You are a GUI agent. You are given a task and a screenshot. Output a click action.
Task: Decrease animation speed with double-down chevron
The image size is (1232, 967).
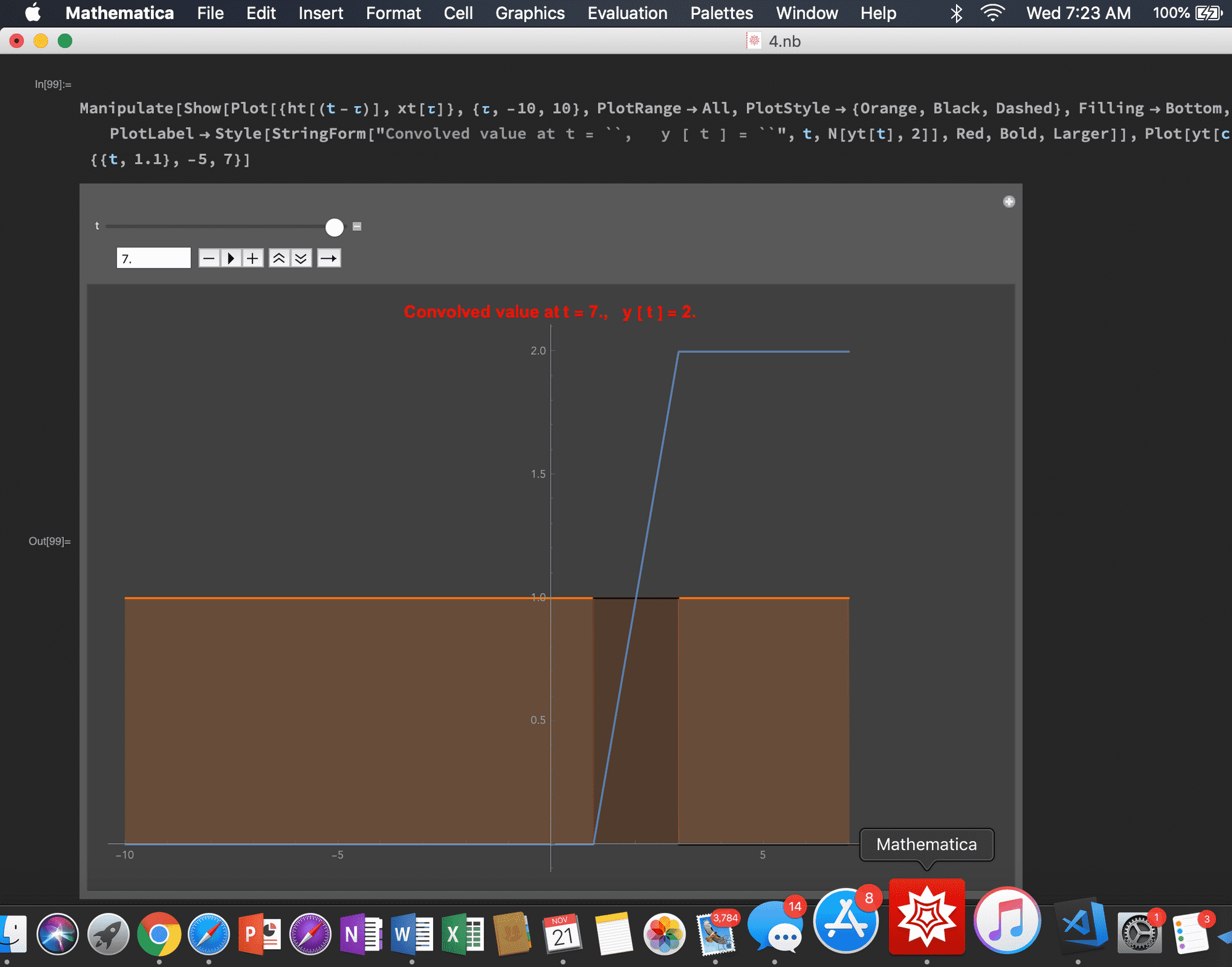point(301,258)
